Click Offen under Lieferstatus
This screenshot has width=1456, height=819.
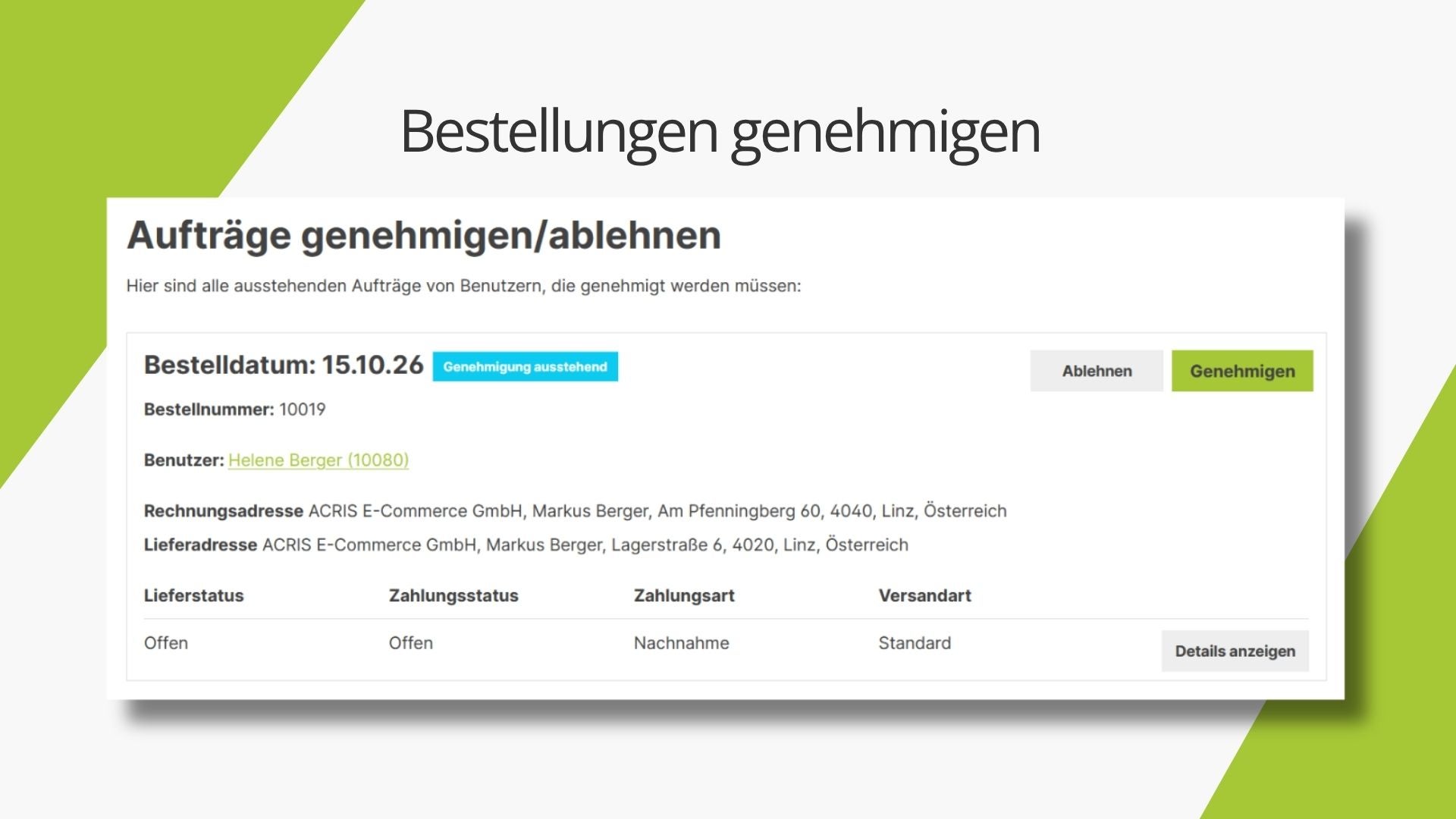pos(166,643)
